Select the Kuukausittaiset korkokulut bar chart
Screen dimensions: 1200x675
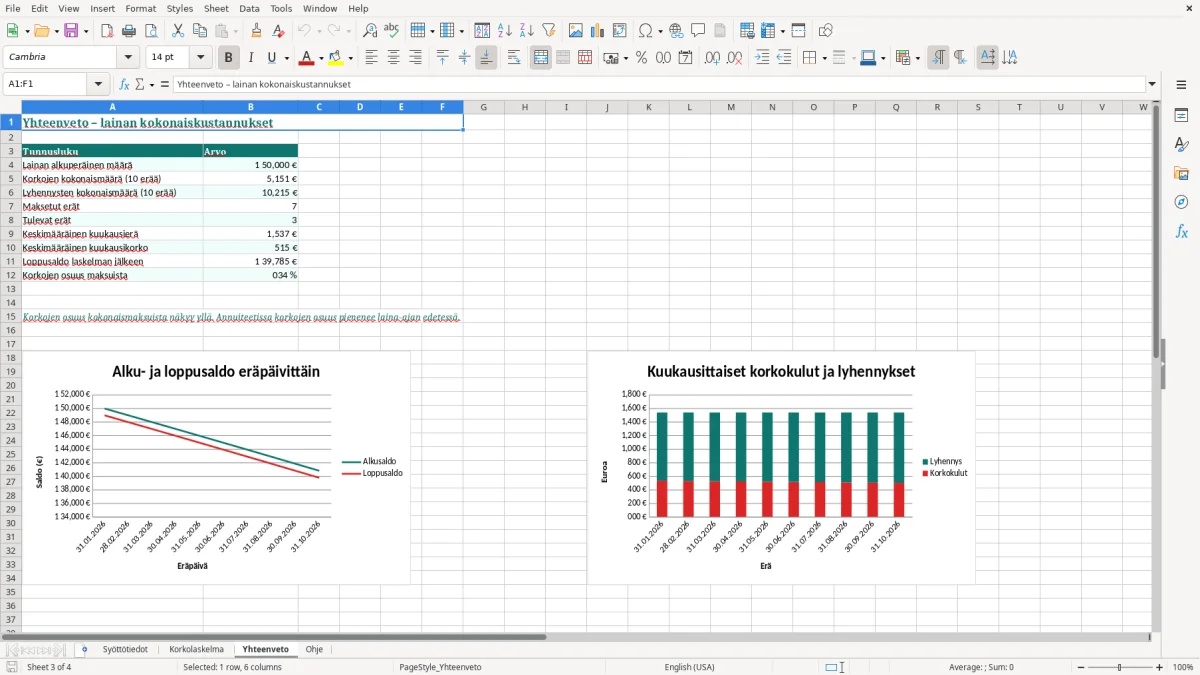coord(781,467)
